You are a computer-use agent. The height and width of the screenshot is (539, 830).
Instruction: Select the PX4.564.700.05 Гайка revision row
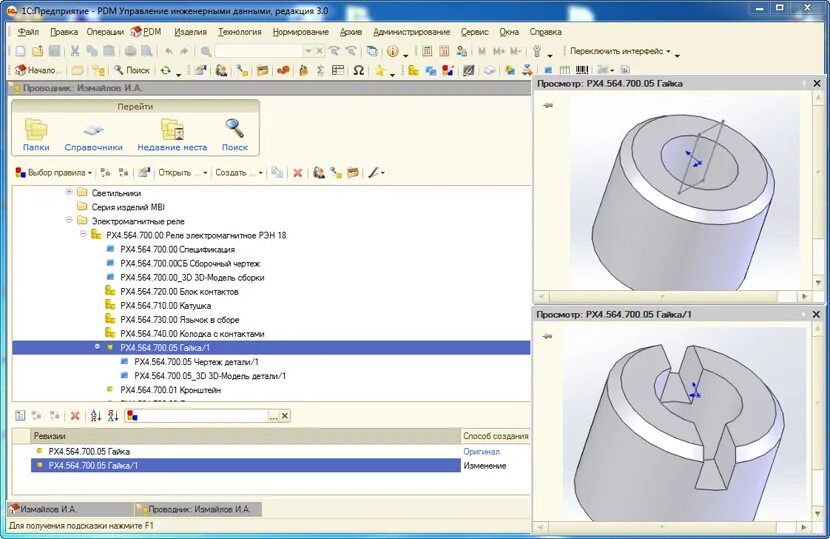point(246,452)
